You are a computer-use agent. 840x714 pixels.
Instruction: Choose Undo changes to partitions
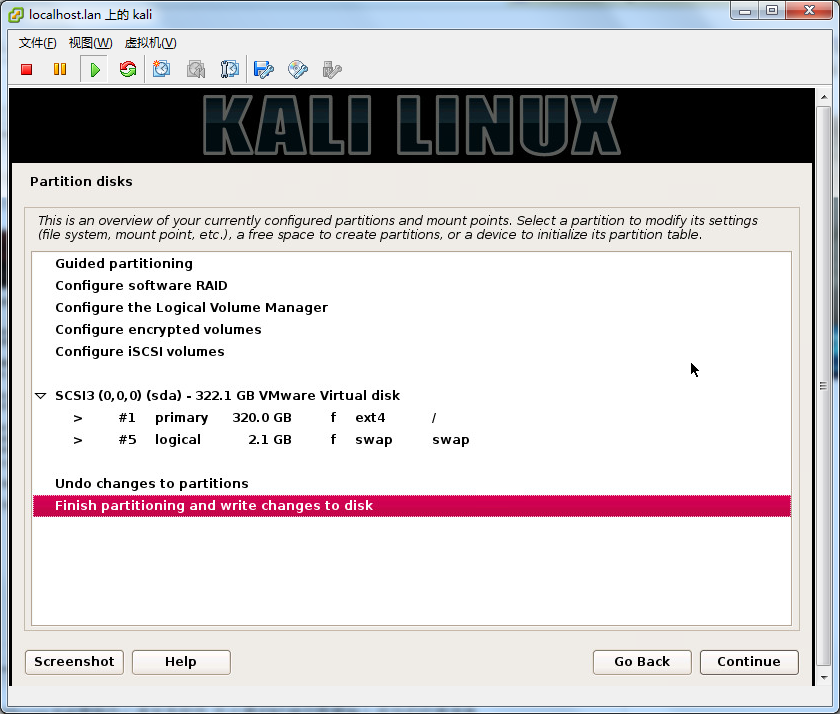point(411,483)
